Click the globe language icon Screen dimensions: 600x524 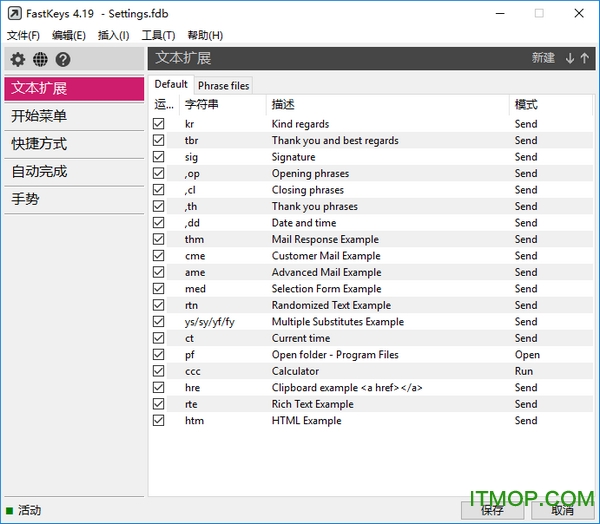click(x=40, y=60)
